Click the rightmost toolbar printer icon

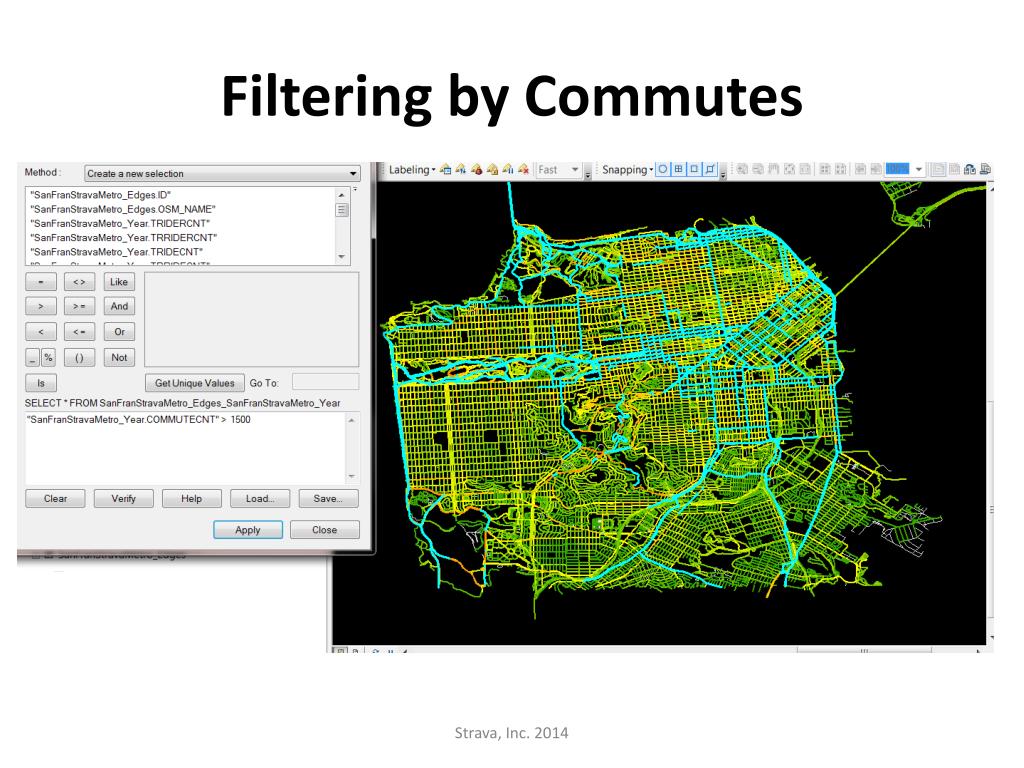[x=985, y=170]
